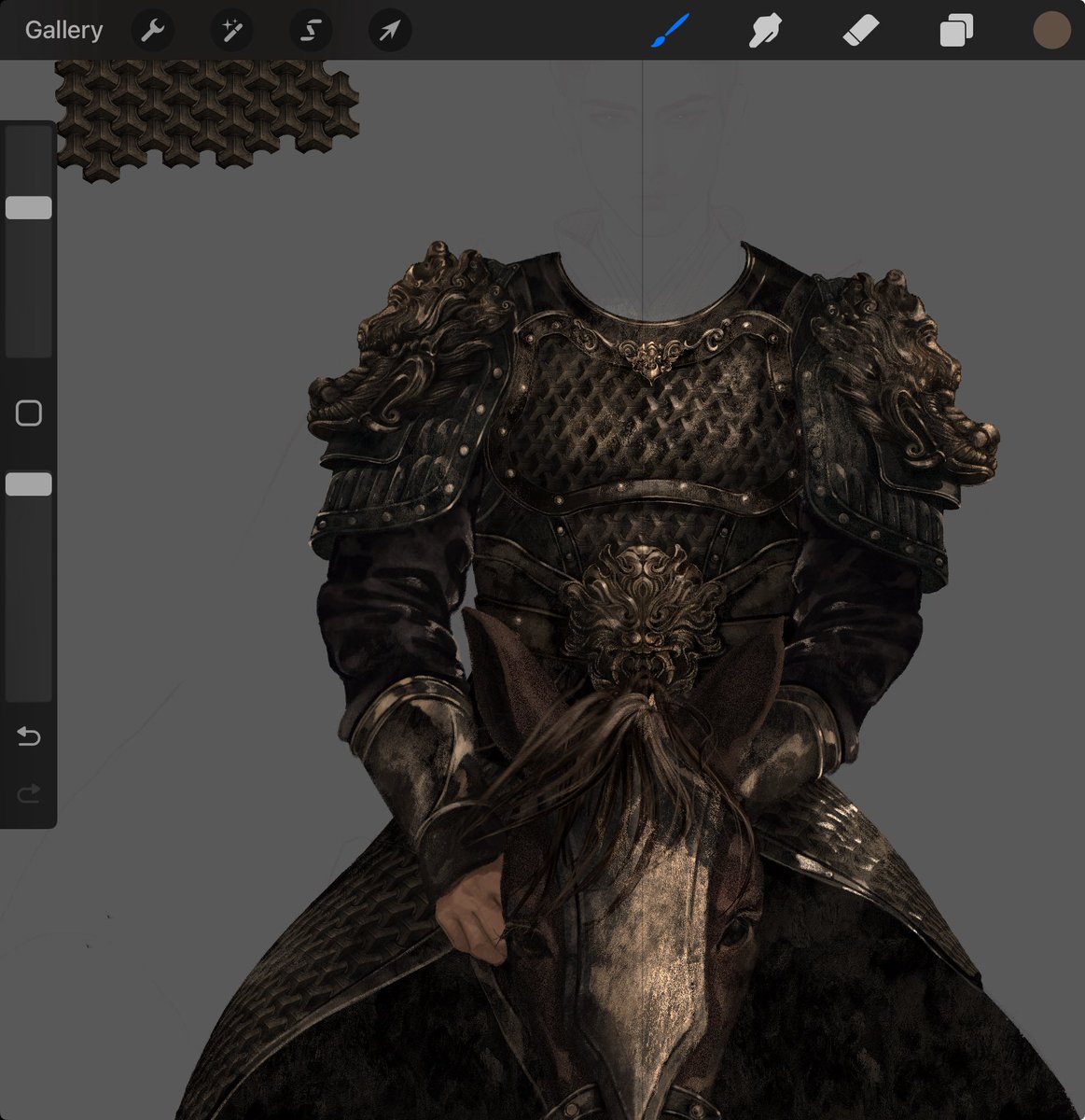Open the active color swatch
This screenshot has width=1085, height=1120.
pos(1051,30)
